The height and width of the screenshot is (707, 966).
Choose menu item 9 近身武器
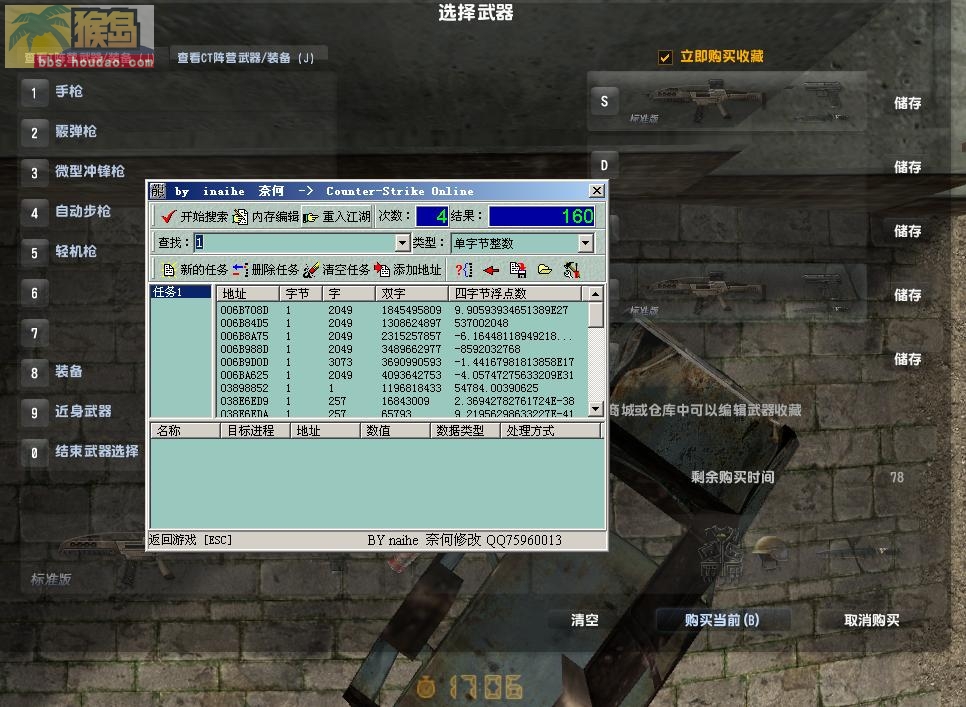(x=84, y=412)
